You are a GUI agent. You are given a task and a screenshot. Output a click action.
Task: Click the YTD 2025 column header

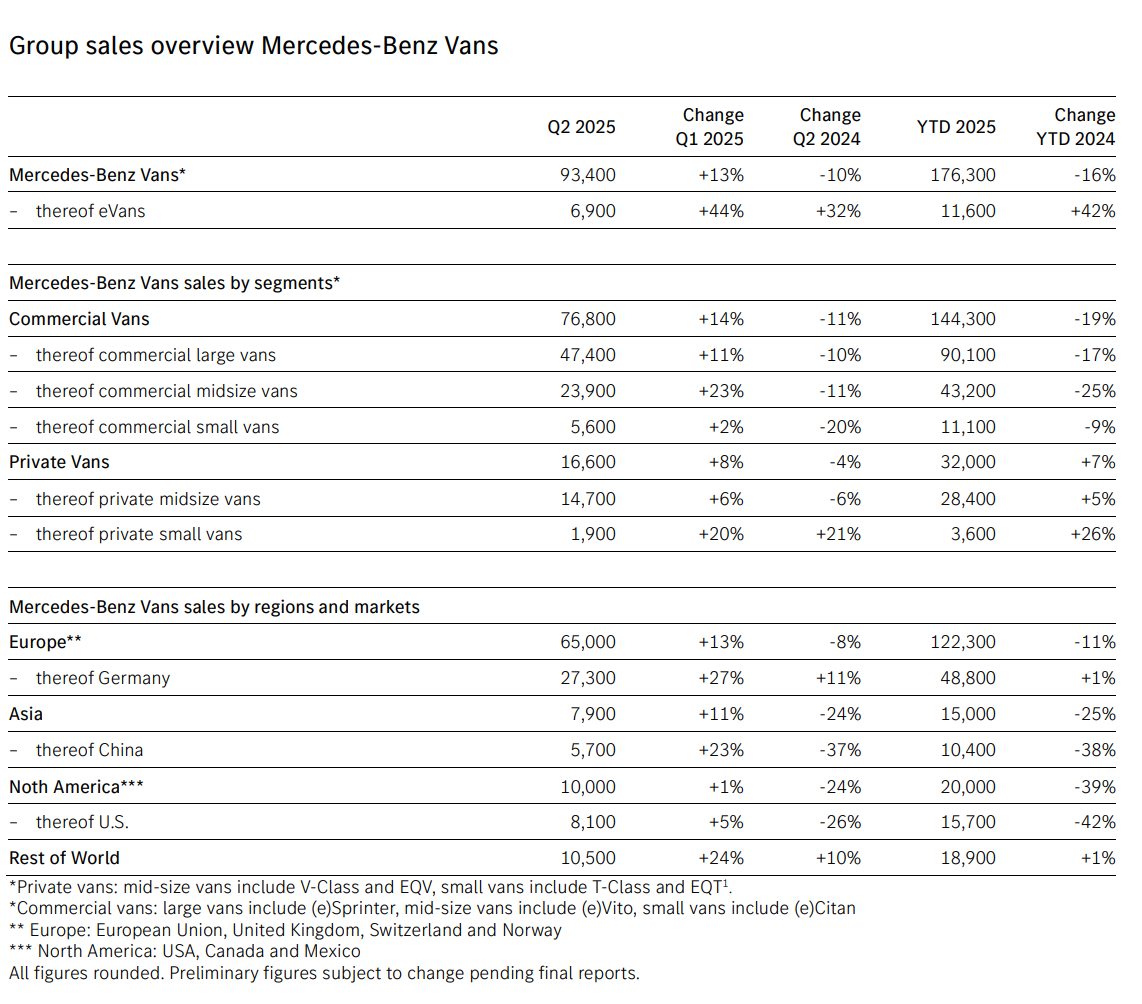[956, 127]
